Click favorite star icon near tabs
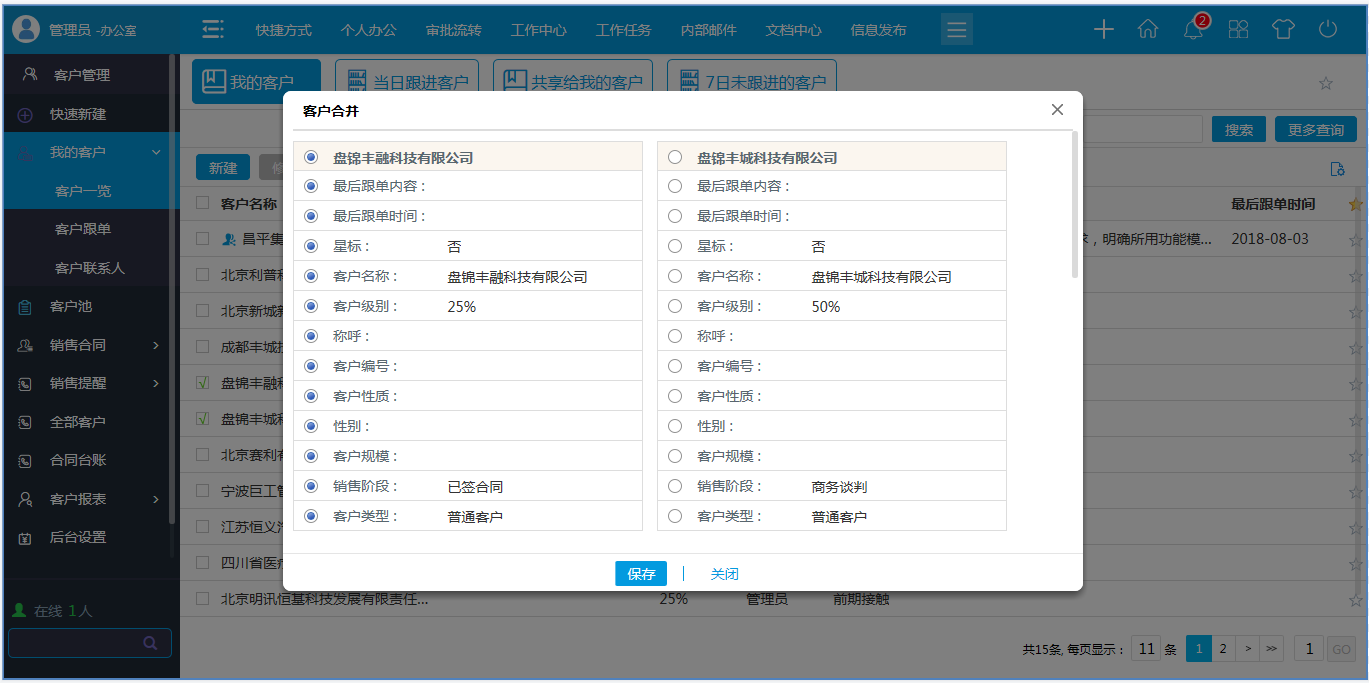The height and width of the screenshot is (683, 1369). coord(1326,83)
